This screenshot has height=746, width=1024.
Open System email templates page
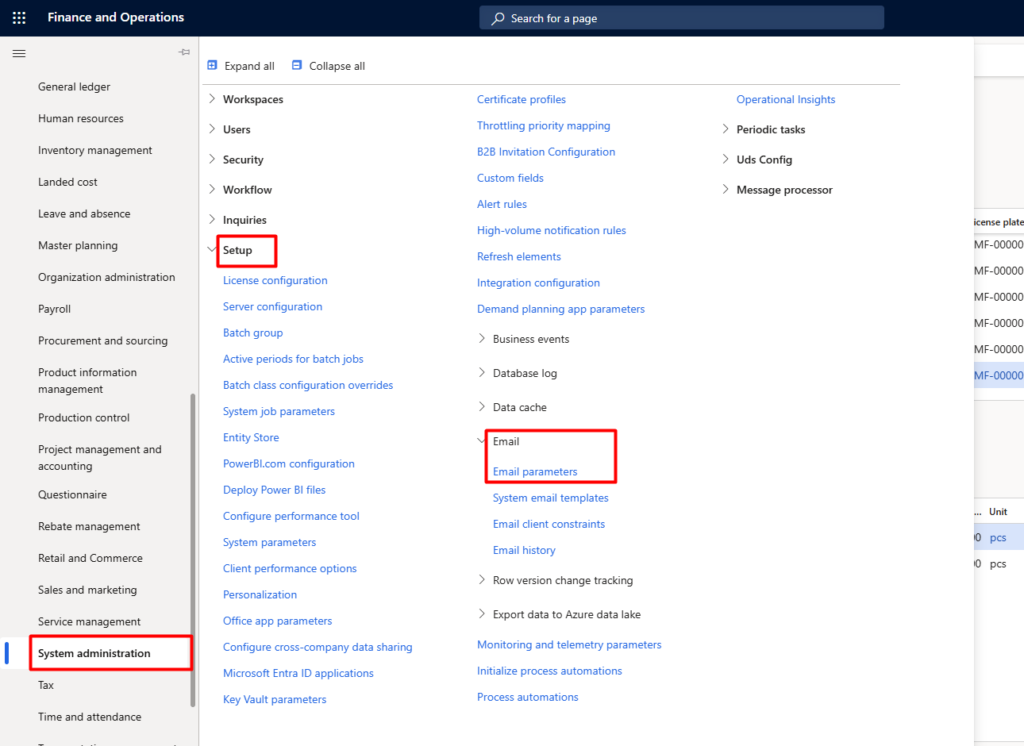tap(550, 498)
